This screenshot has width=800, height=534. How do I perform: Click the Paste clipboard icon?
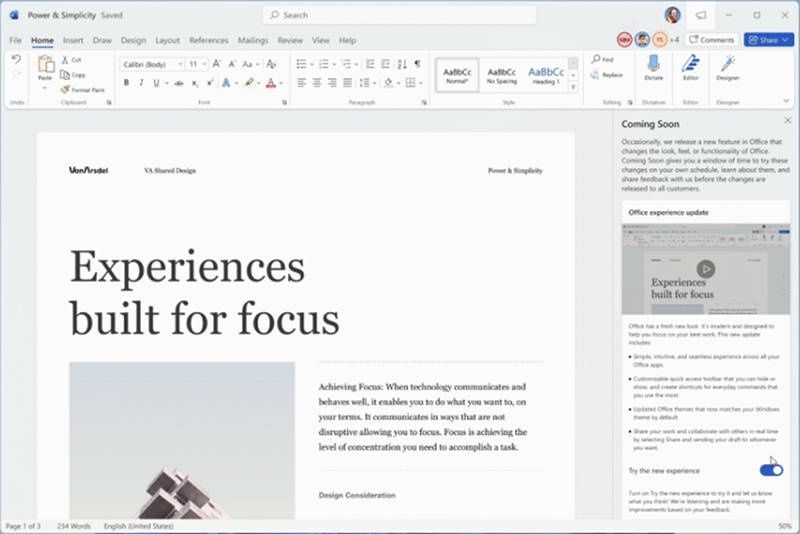45,64
